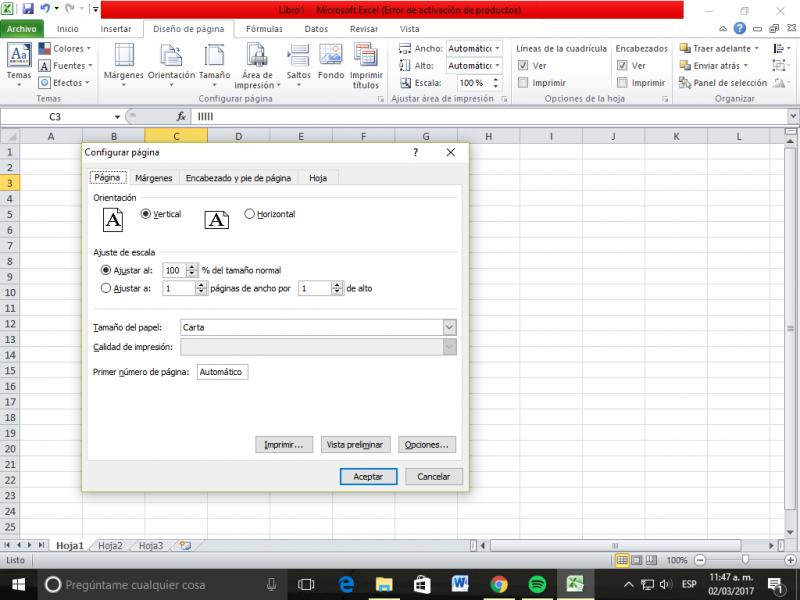
Task: Switch to 'Encabezado y pie de página' tab
Action: click(238, 178)
